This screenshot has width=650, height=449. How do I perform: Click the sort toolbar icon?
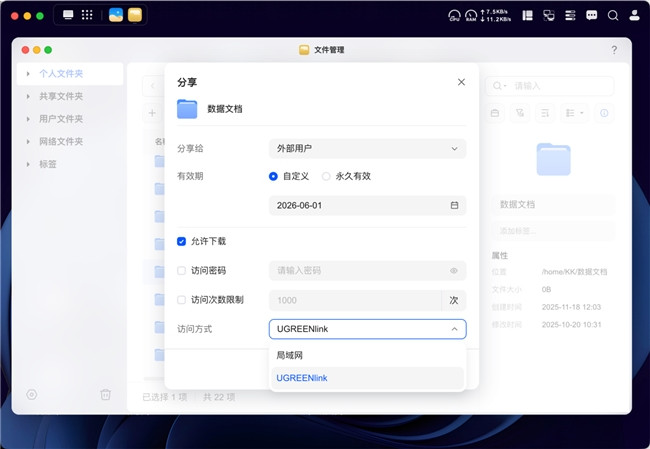(x=545, y=113)
